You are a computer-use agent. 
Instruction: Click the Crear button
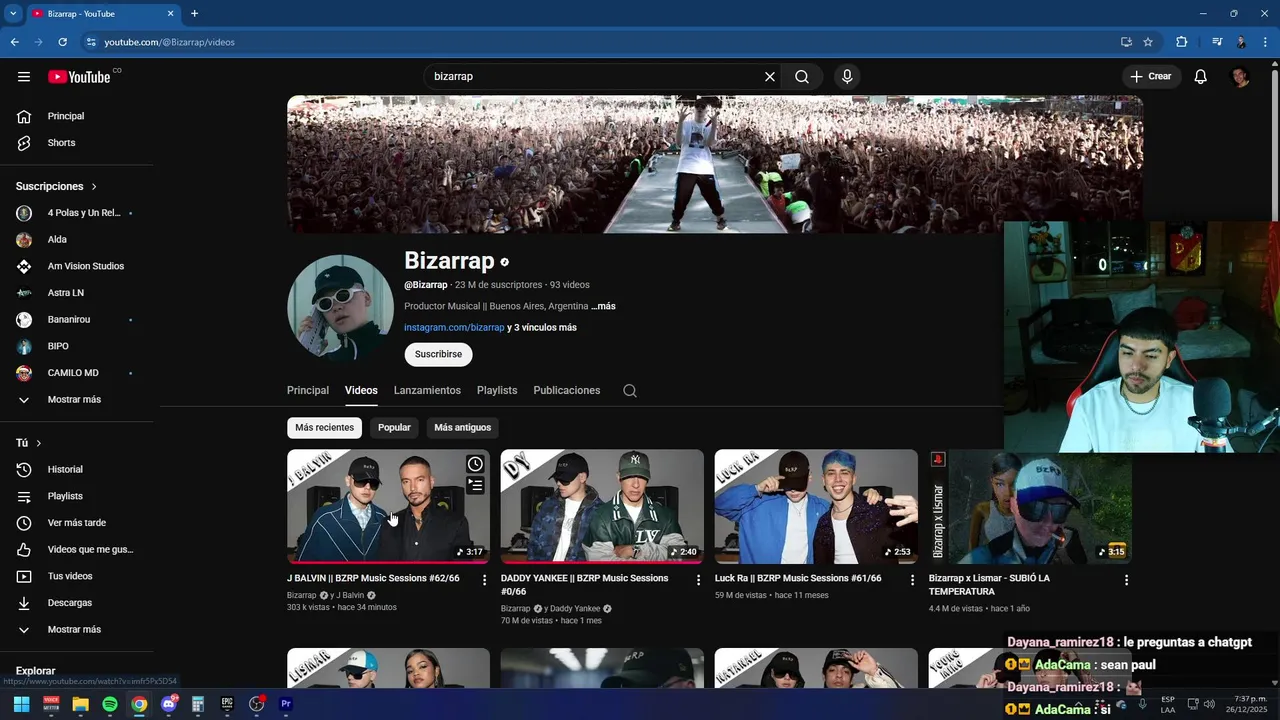[1151, 77]
